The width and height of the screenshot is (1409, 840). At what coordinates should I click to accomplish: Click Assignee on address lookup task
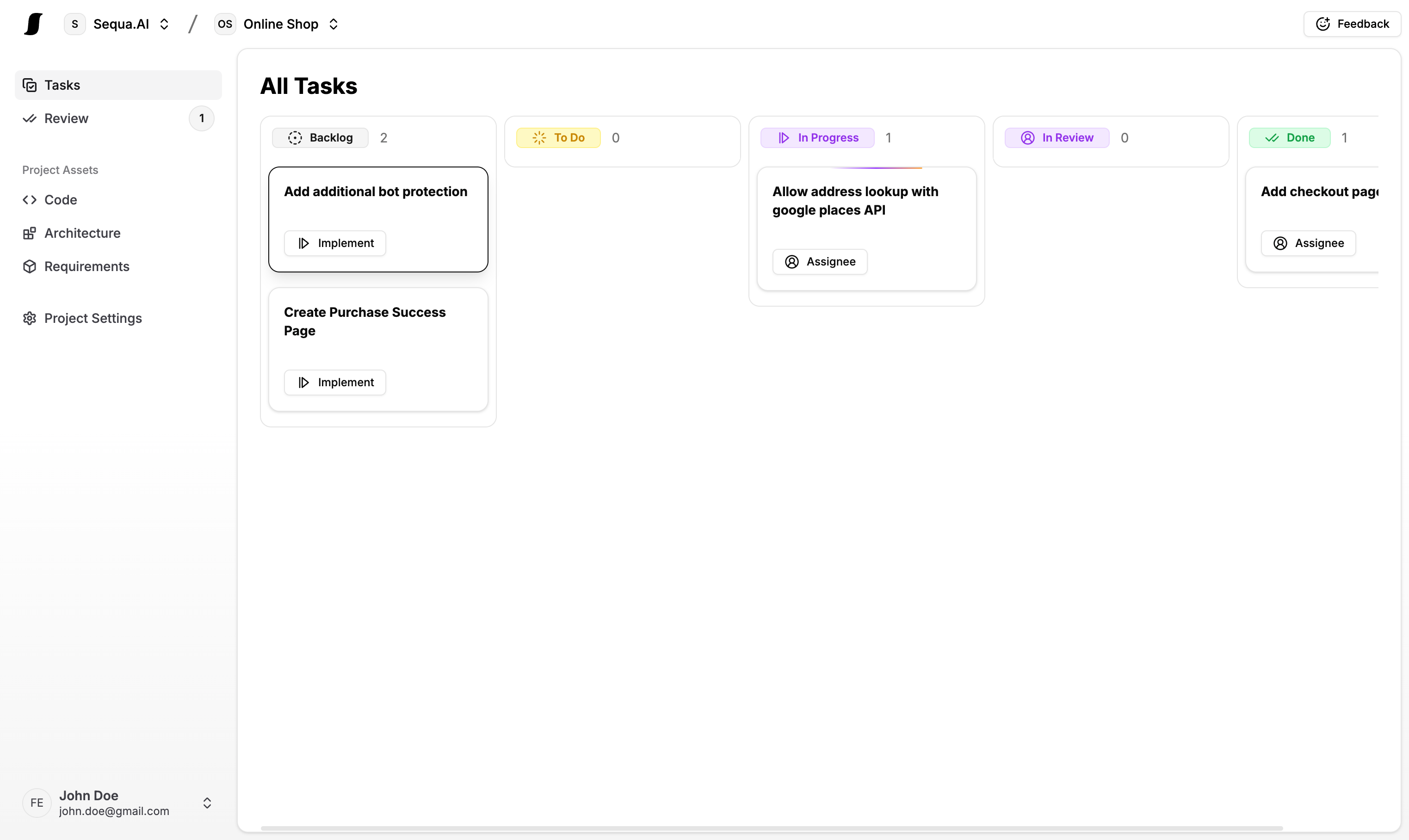tap(820, 261)
